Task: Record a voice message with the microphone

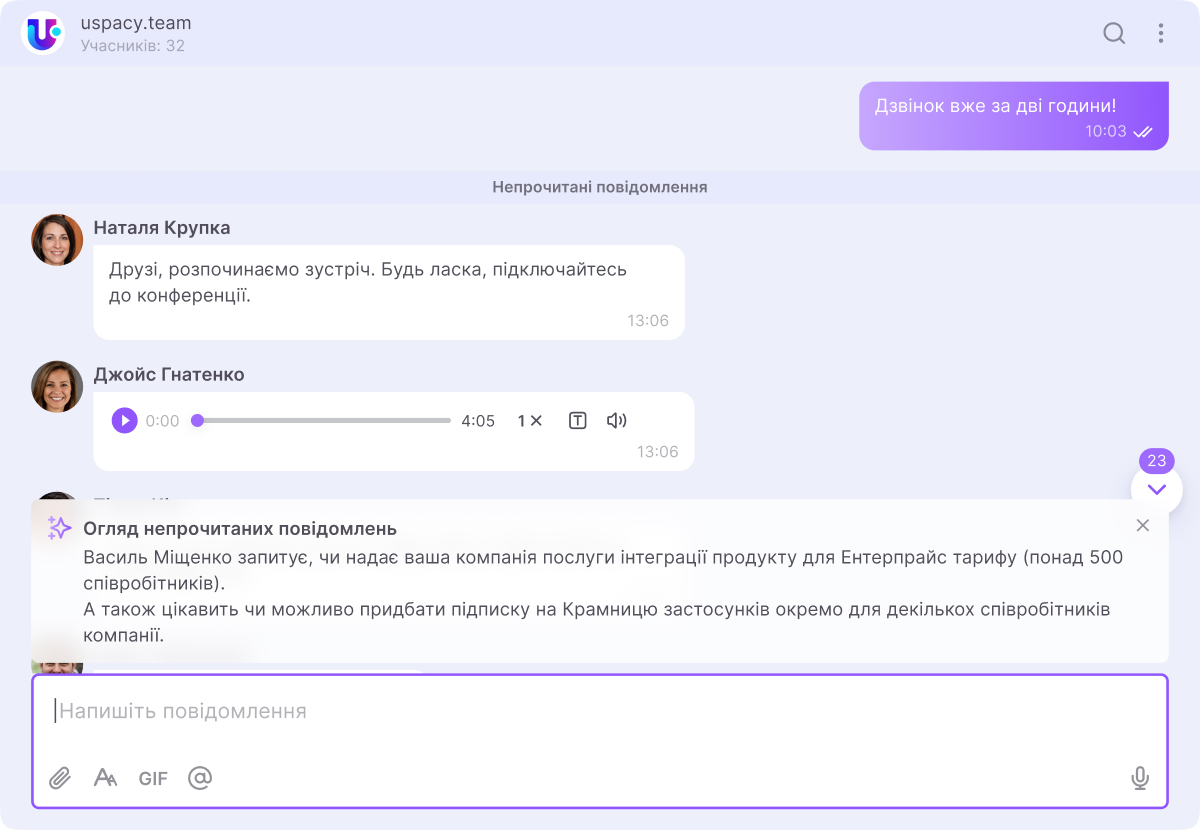Action: (1139, 778)
